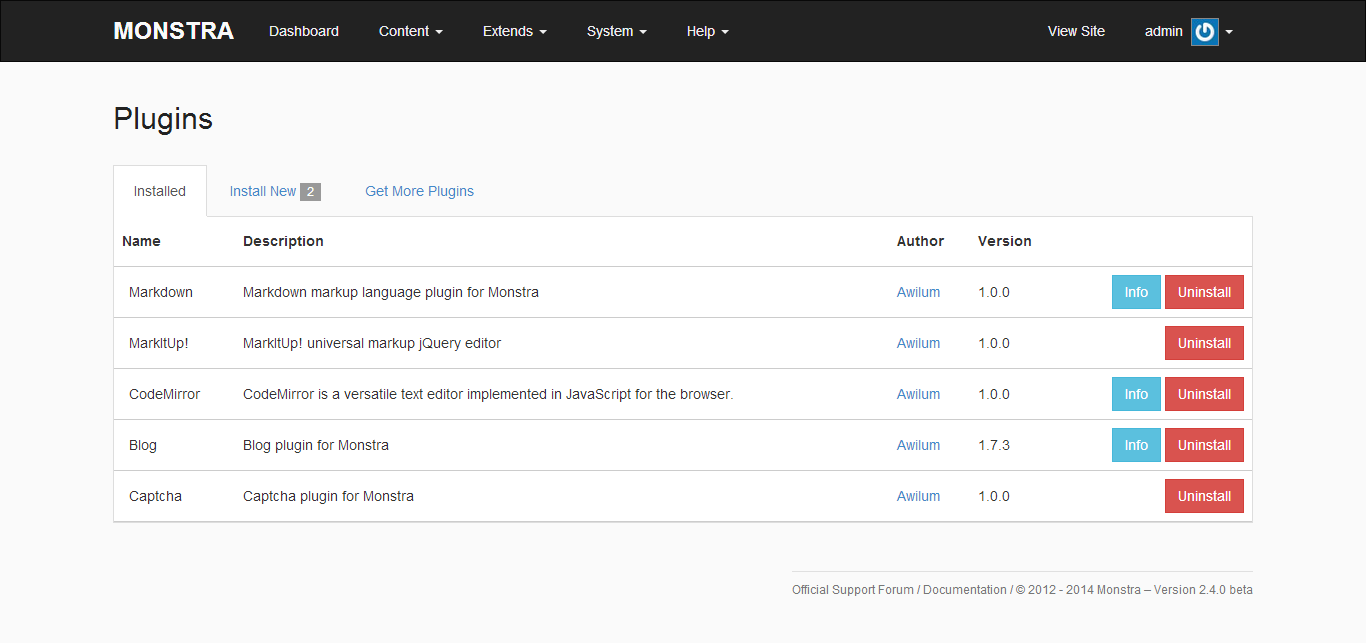This screenshot has height=643, width=1366.
Task: Uninstall the Blog plugin
Action: (1204, 445)
